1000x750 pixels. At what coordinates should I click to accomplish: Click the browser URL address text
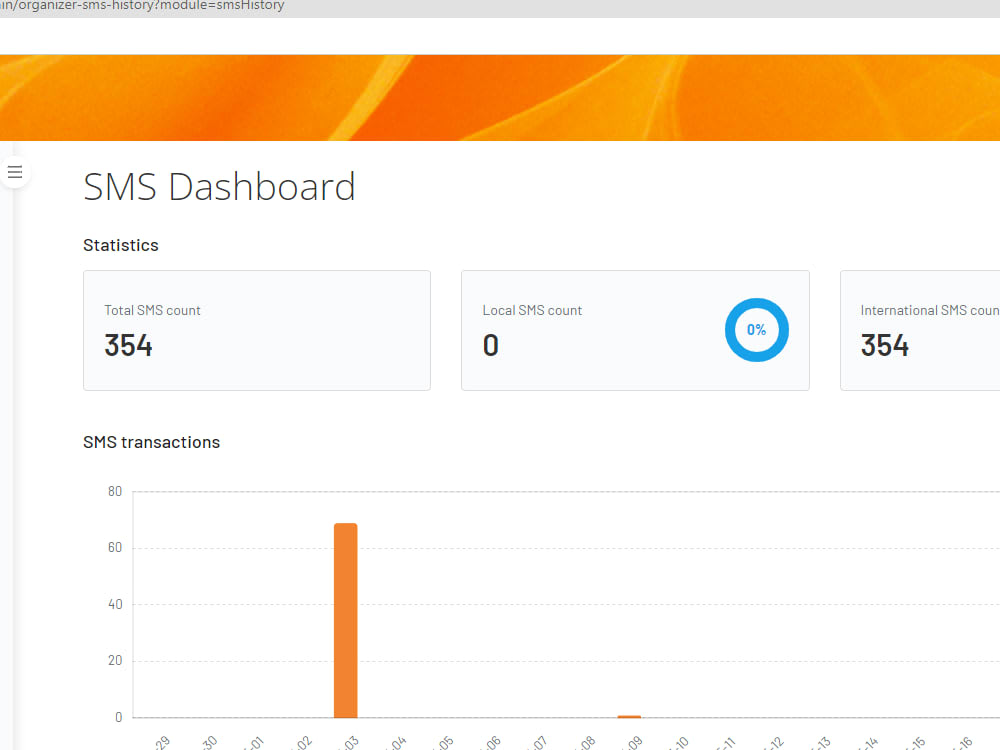click(x=142, y=6)
